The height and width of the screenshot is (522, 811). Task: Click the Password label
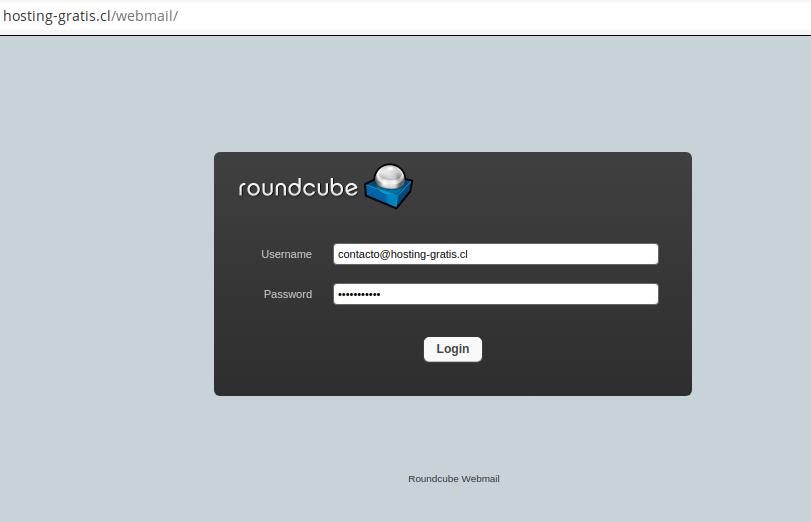[x=288, y=294]
